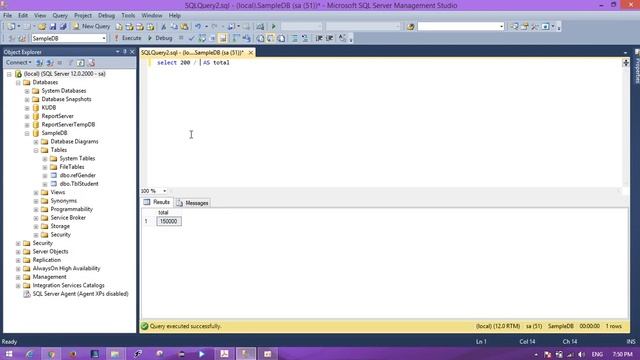640x360 pixels.
Task: Expand the Views folder node
Action: (36, 192)
